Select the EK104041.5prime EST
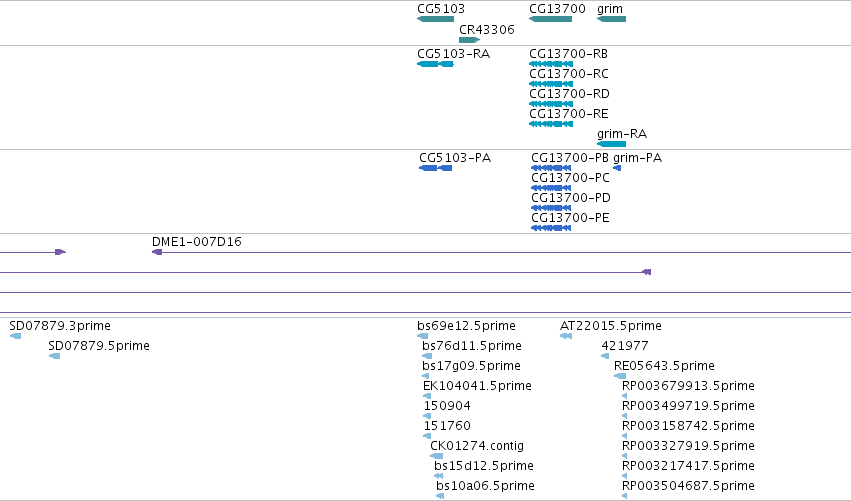The image size is (851, 501). coord(427,396)
